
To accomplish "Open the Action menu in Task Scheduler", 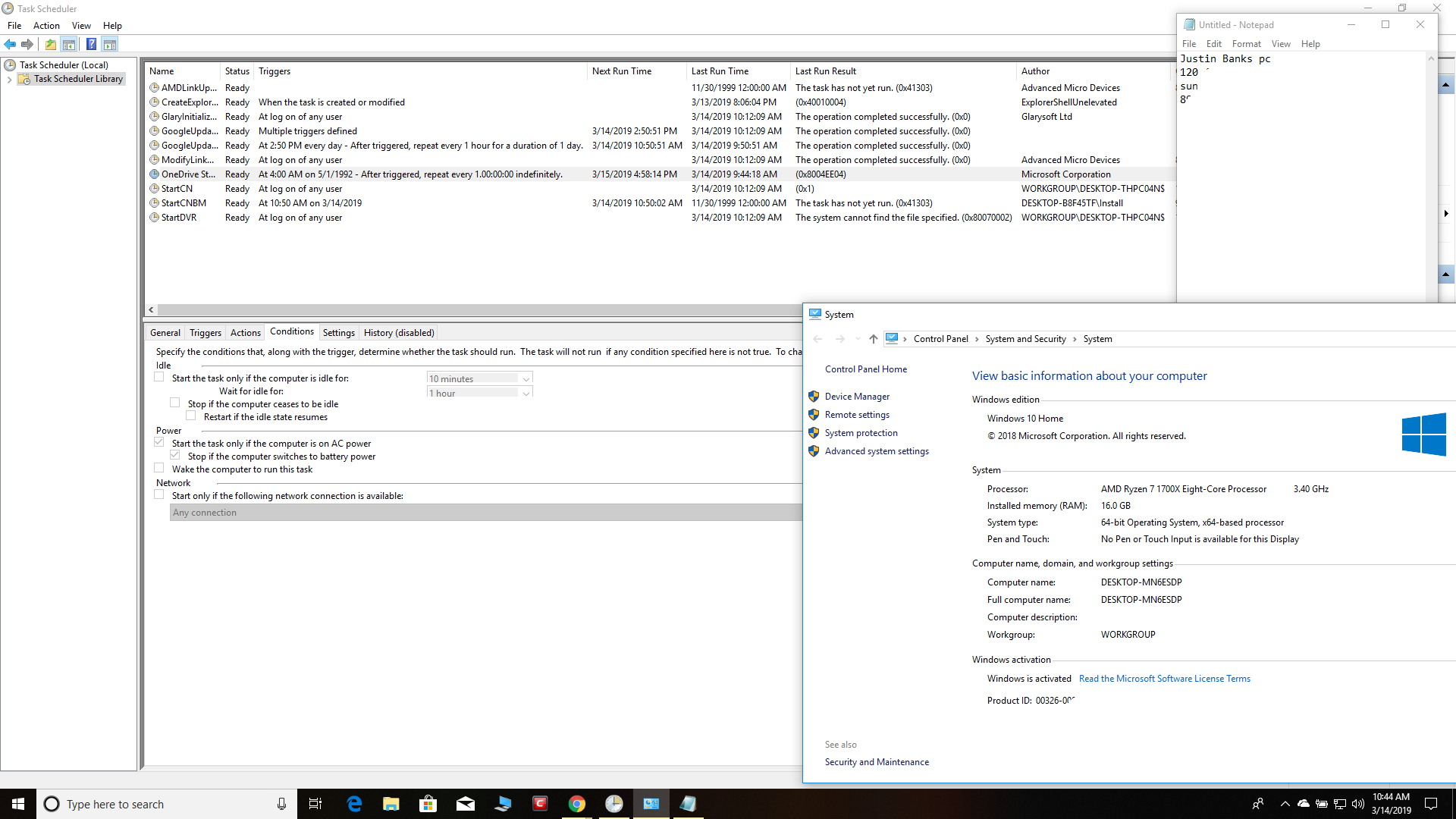I will [x=46, y=26].
